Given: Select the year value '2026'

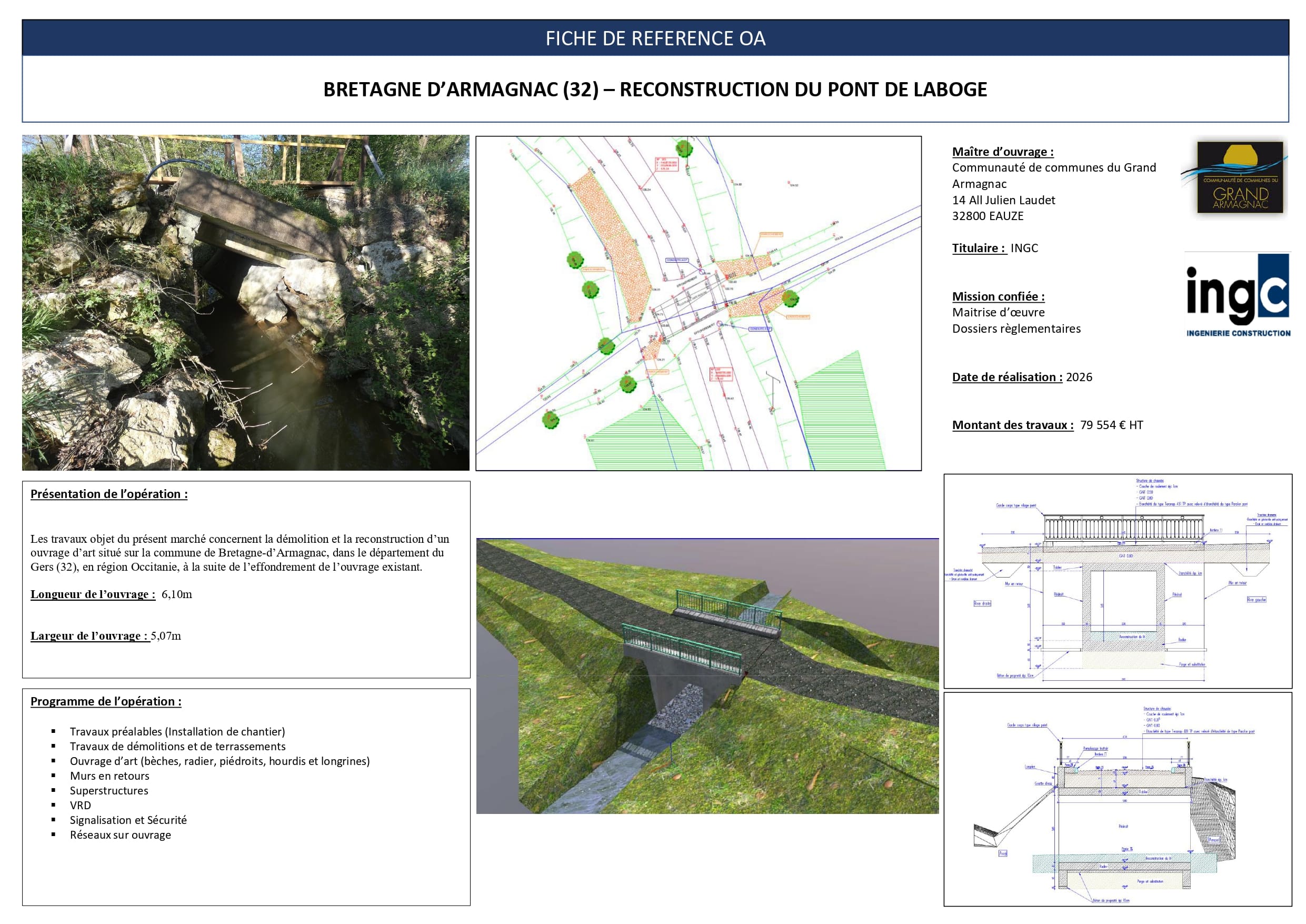Looking at the screenshot, I should coord(1079,377).
